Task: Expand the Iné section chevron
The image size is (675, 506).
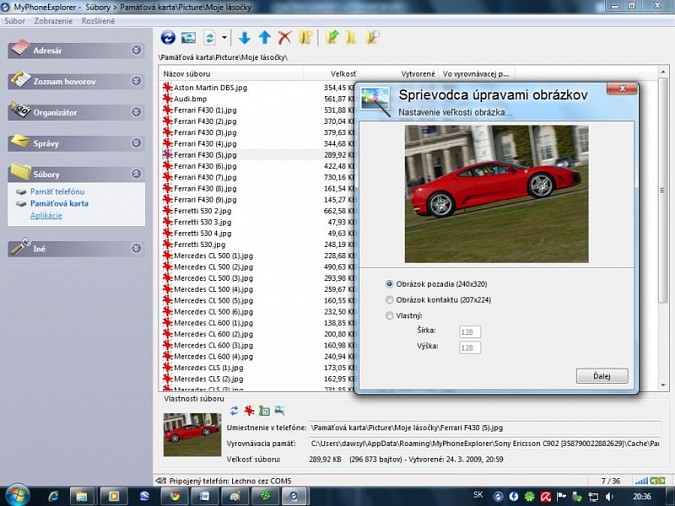Action: [136, 248]
